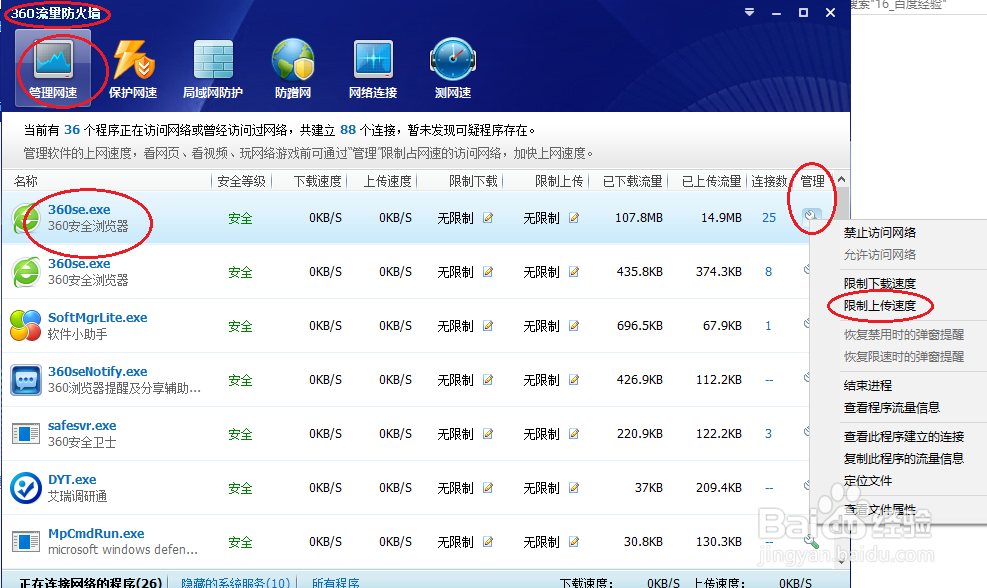Click the manage wrench for MpCmdRun.exe
987x588 pixels.
point(811,541)
